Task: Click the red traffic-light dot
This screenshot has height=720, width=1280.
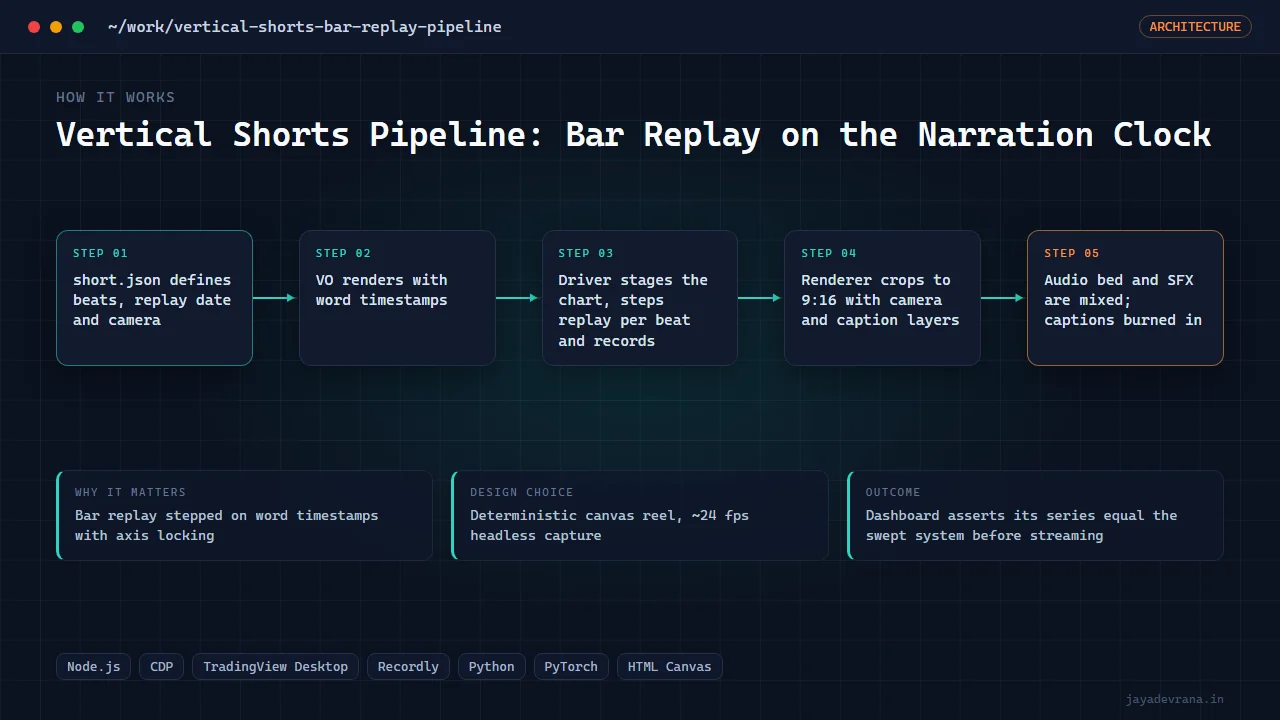Action: [34, 27]
